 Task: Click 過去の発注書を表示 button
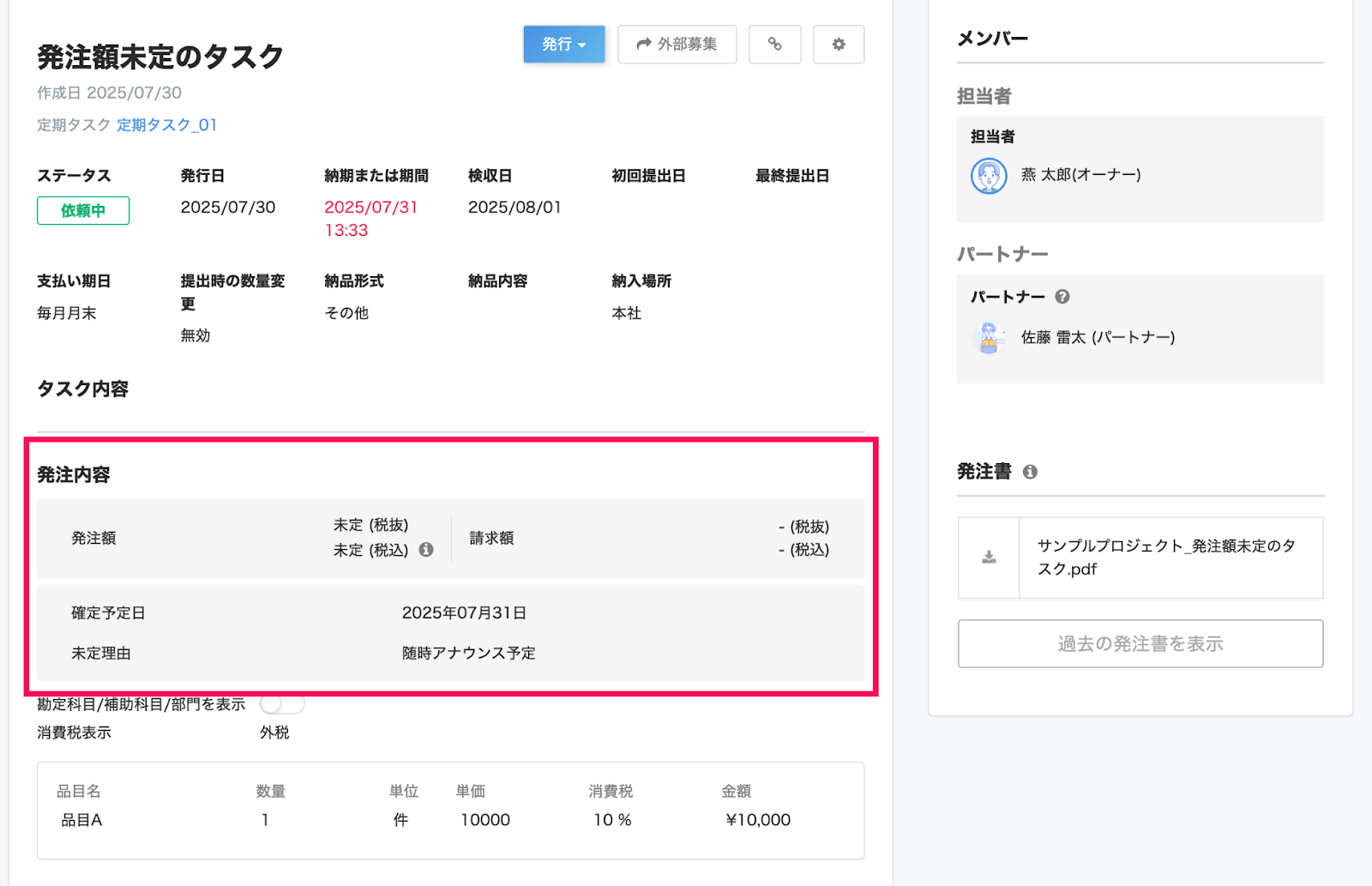click(1140, 643)
